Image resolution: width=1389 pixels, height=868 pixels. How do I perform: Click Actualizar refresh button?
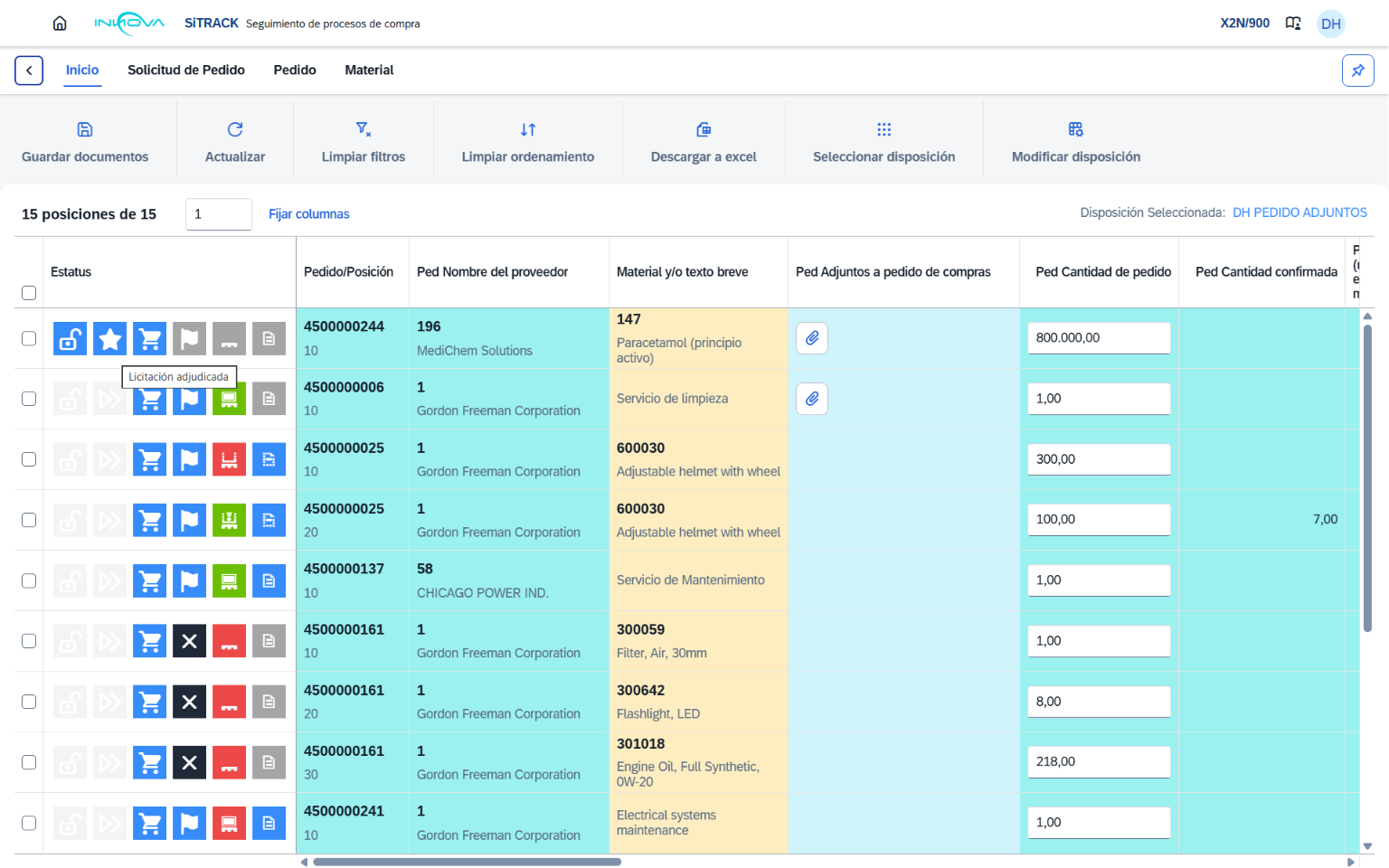(x=235, y=142)
